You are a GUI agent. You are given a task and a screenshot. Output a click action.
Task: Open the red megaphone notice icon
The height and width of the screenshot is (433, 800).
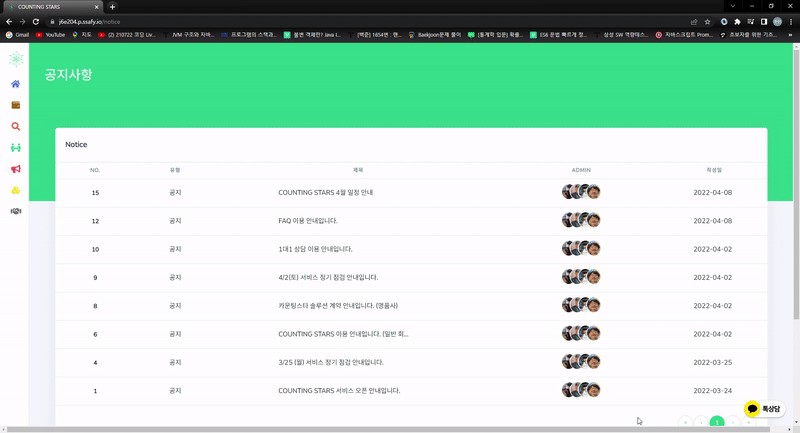coord(16,169)
